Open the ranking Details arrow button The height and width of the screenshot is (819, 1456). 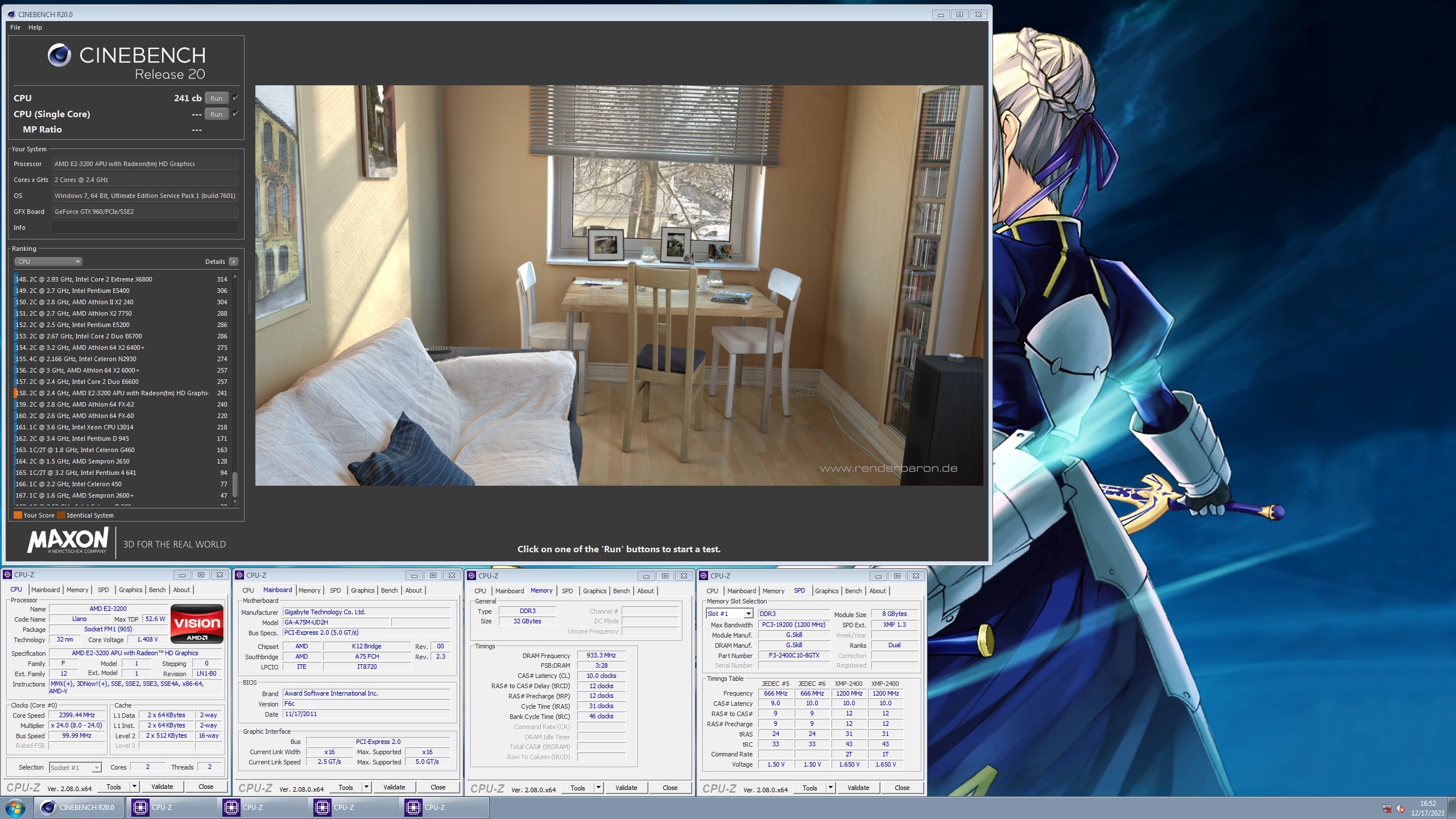233,262
